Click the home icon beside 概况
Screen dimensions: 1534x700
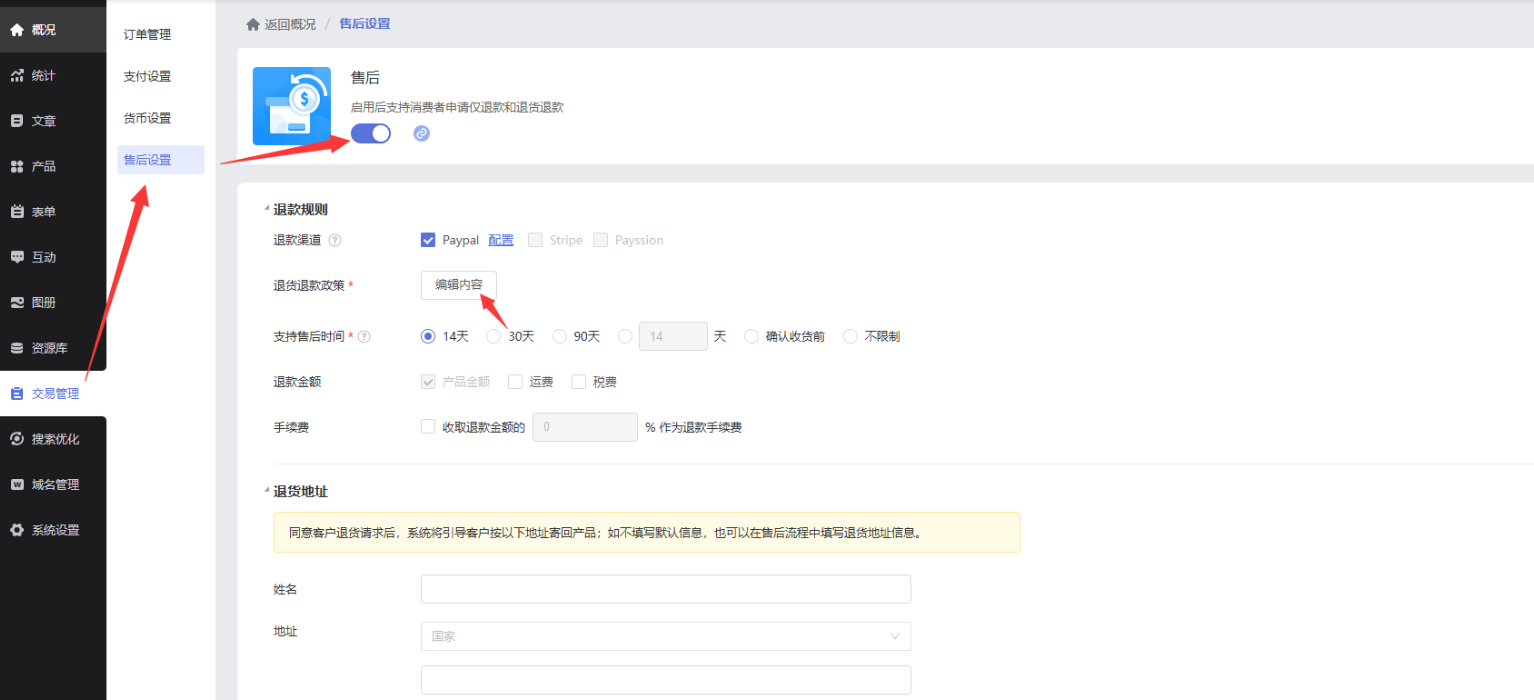click(17, 30)
